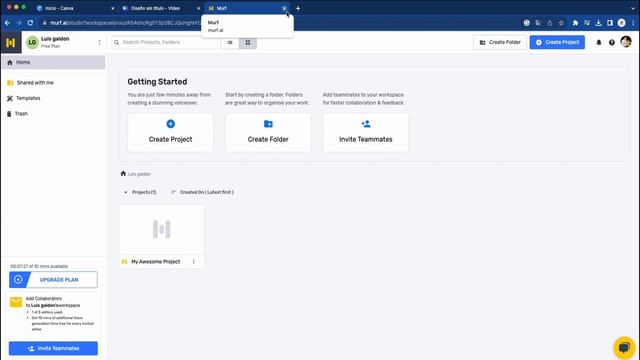Close the Diseño sin título - Video tab

[x=199, y=8]
